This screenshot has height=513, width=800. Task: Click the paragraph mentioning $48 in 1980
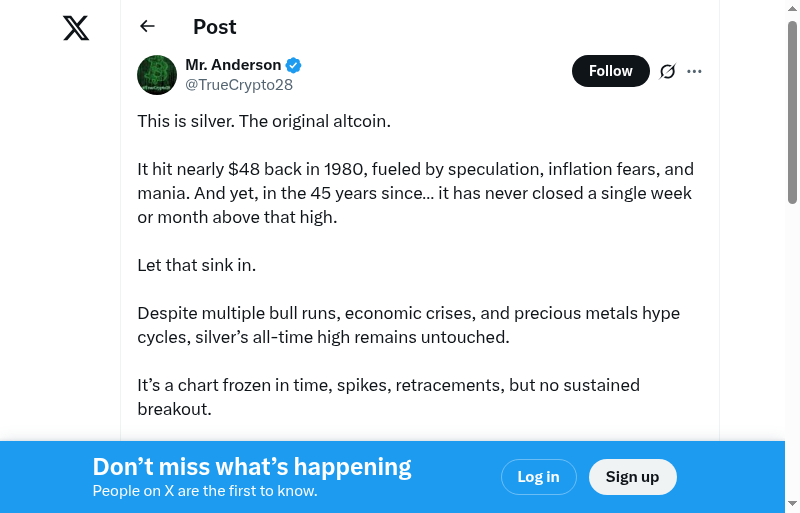point(415,192)
